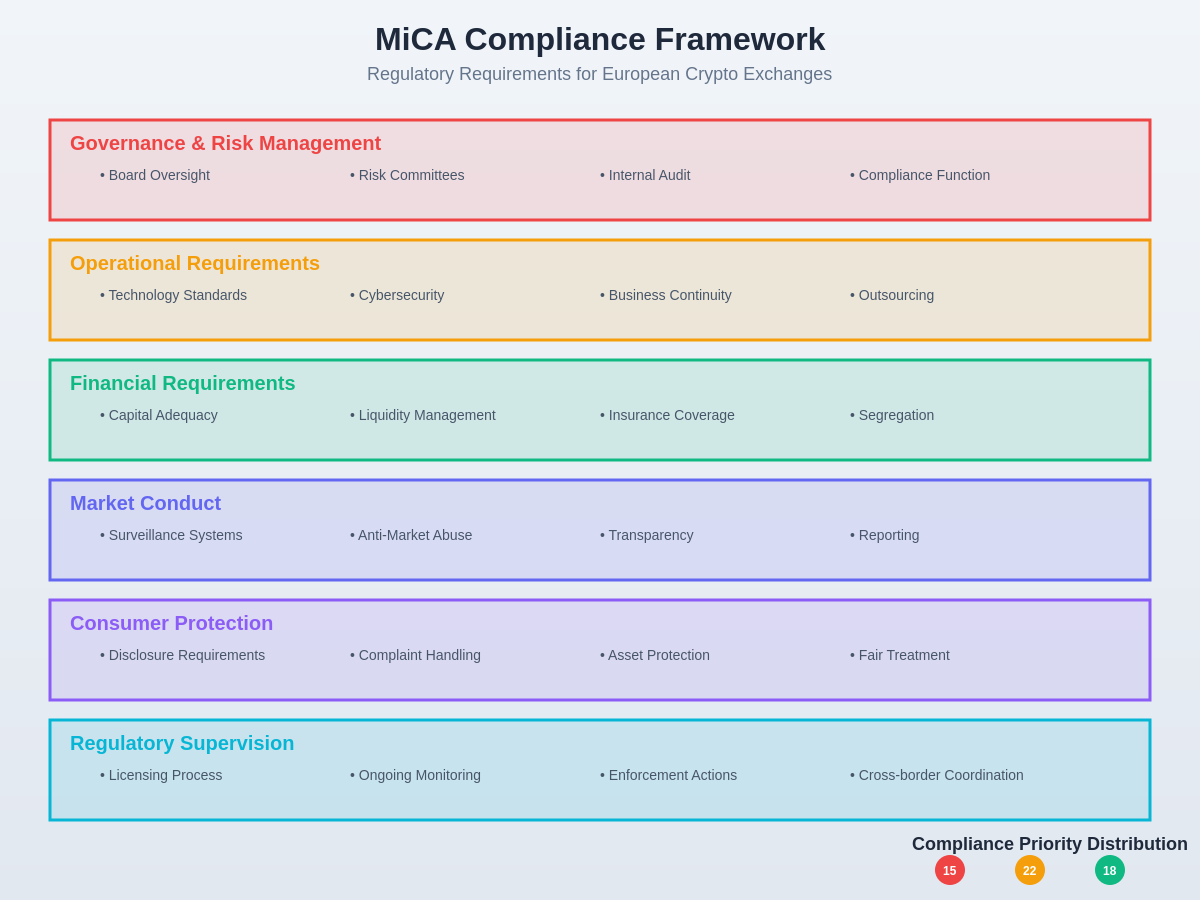Screen dimensions: 1200x900
Task: Select the Regulatory Supervision heading
Action: (x=182, y=743)
